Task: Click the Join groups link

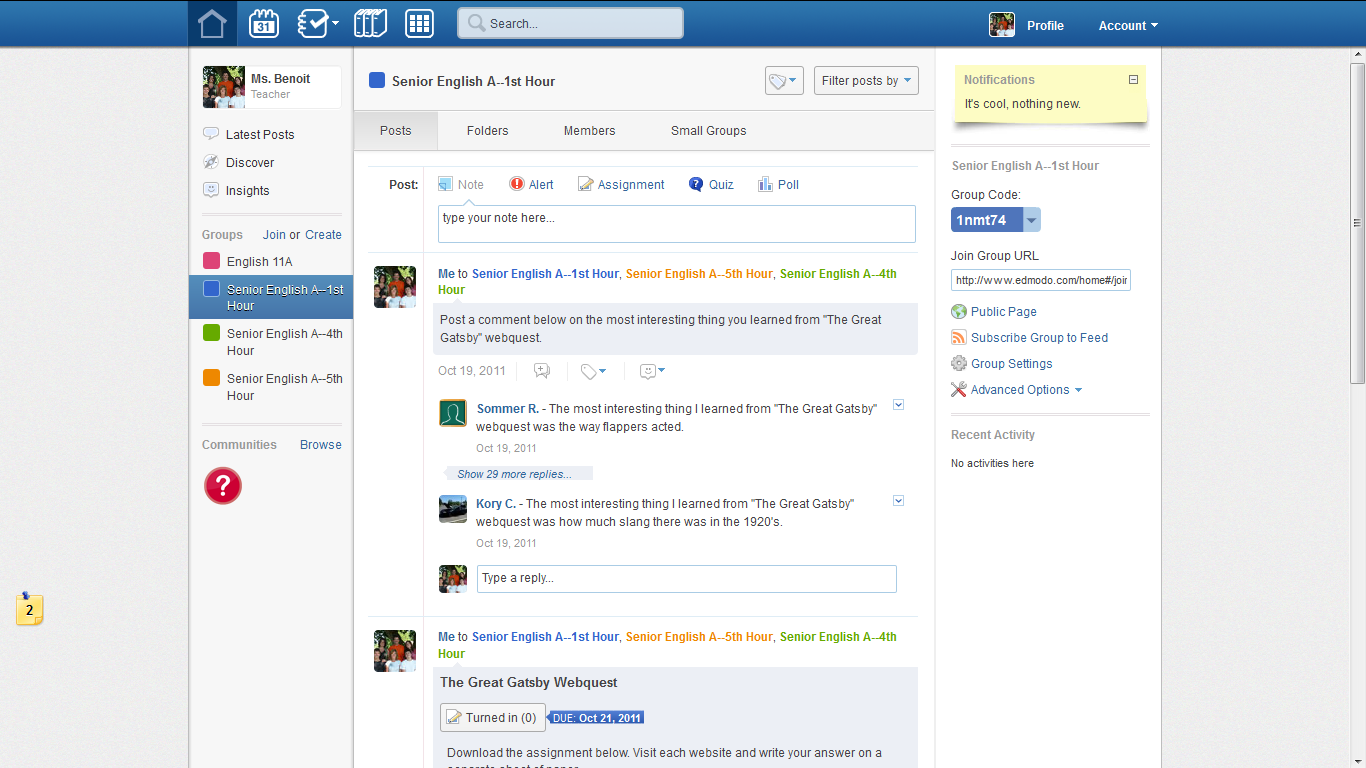Action: click(274, 235)
